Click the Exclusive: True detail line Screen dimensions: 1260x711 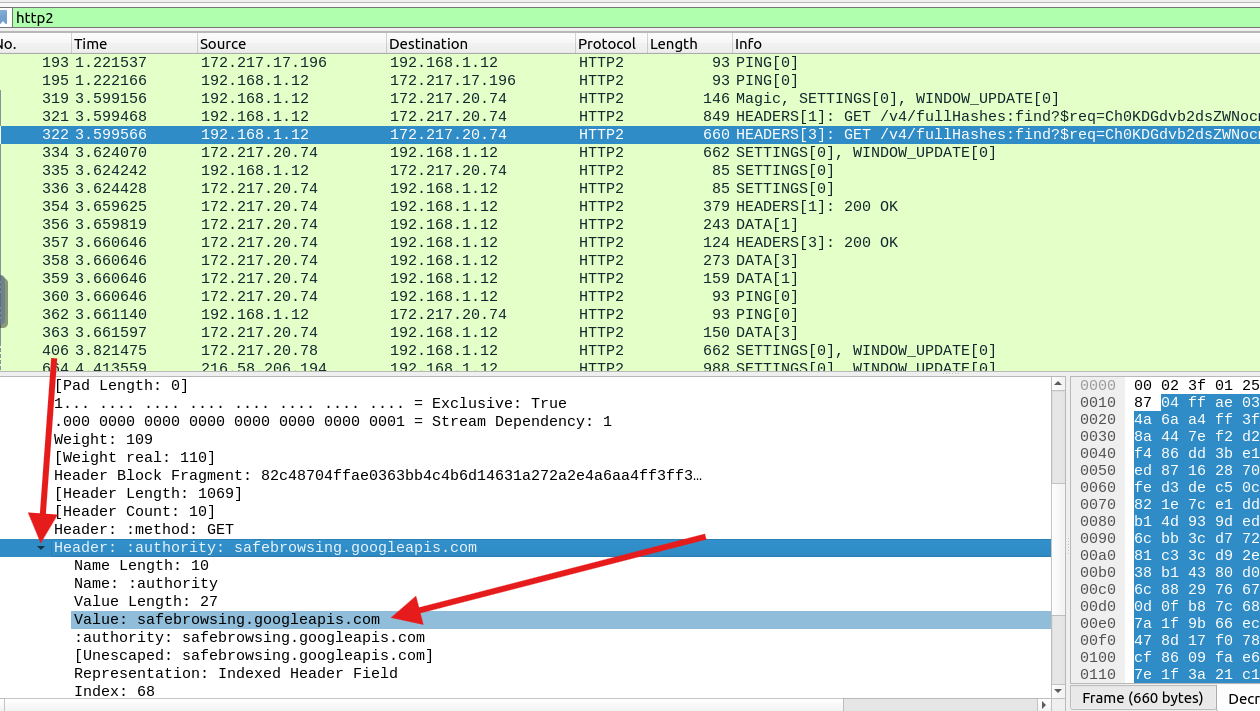pos(310,404)
